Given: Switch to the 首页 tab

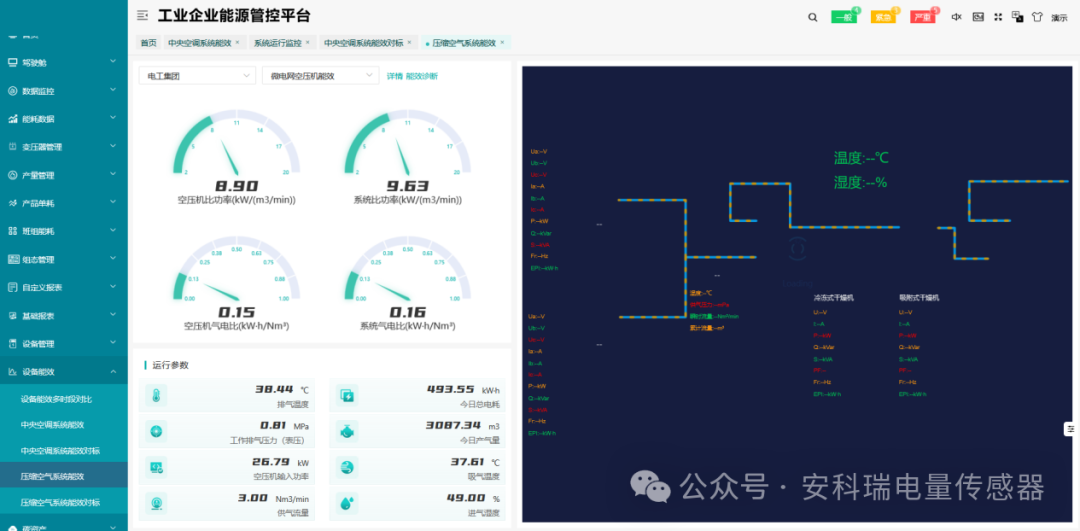Looking at the screenshot, I should coord(148,43).
